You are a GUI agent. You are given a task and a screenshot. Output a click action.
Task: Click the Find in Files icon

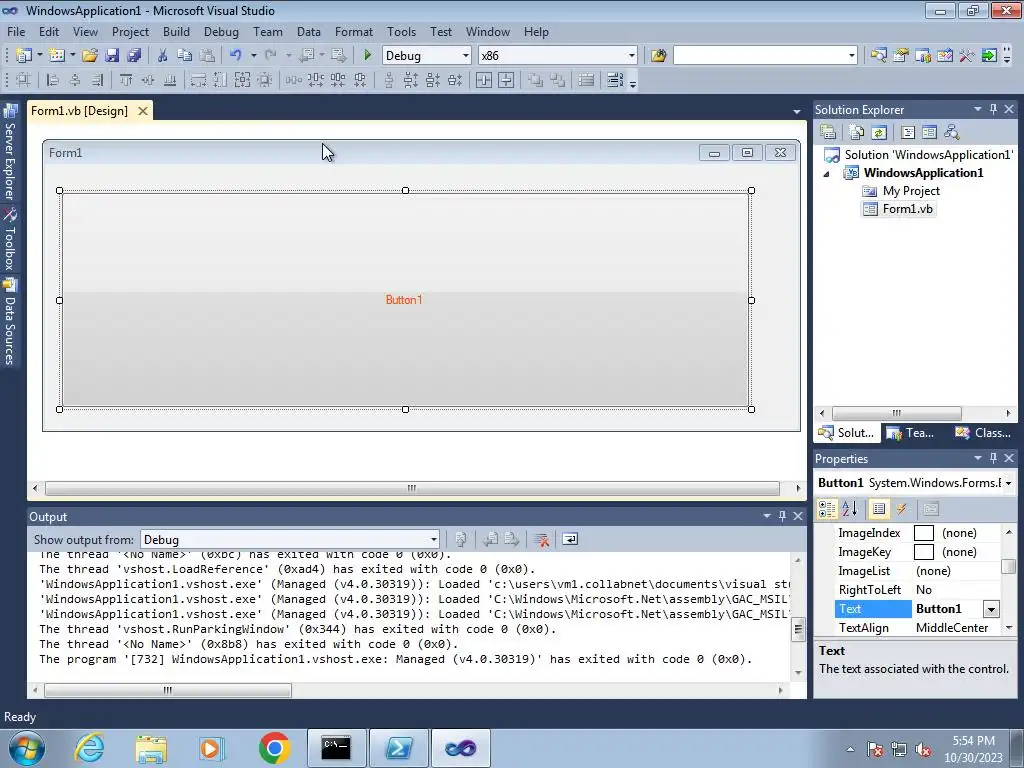(658, 56)
